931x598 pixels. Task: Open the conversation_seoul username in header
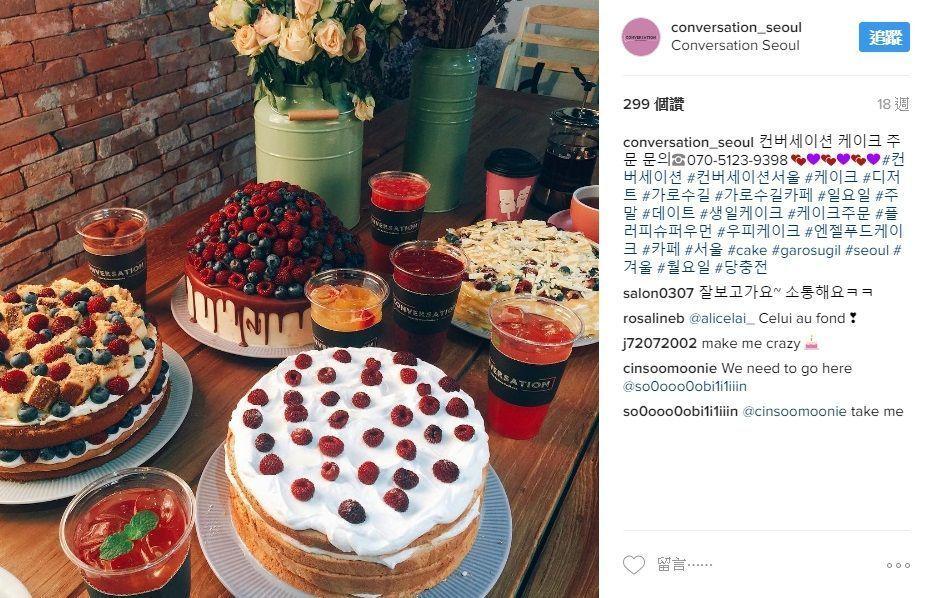pos(736,27)
